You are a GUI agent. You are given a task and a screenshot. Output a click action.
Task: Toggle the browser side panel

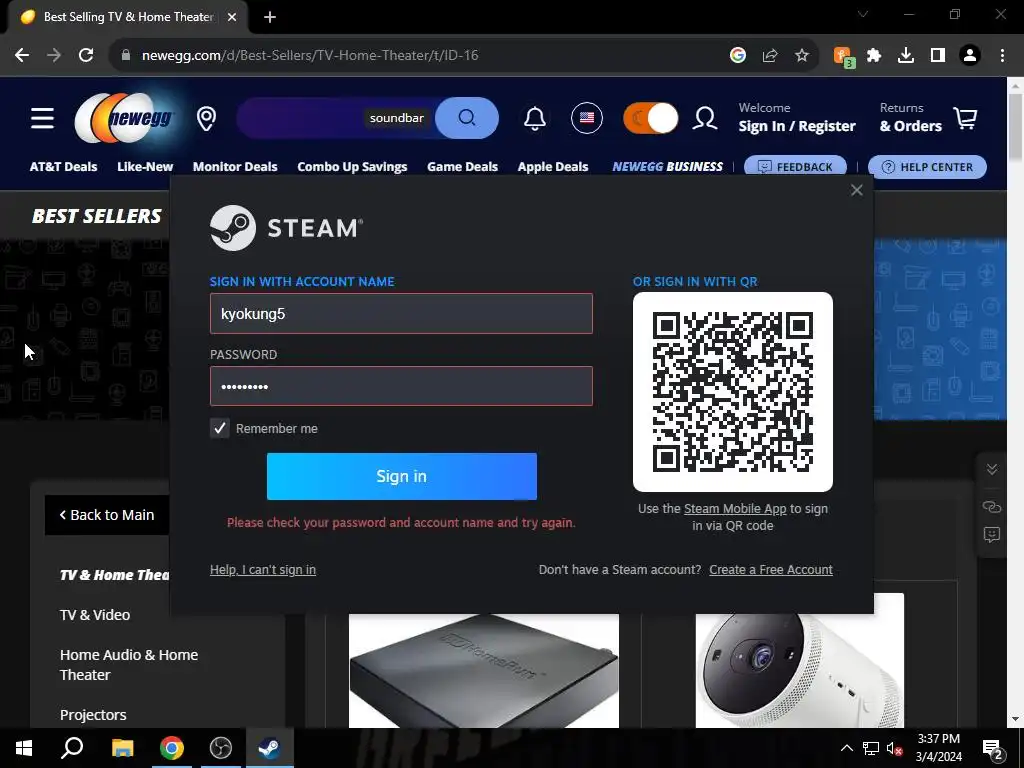pyautogui.click(x=938, y=56)
